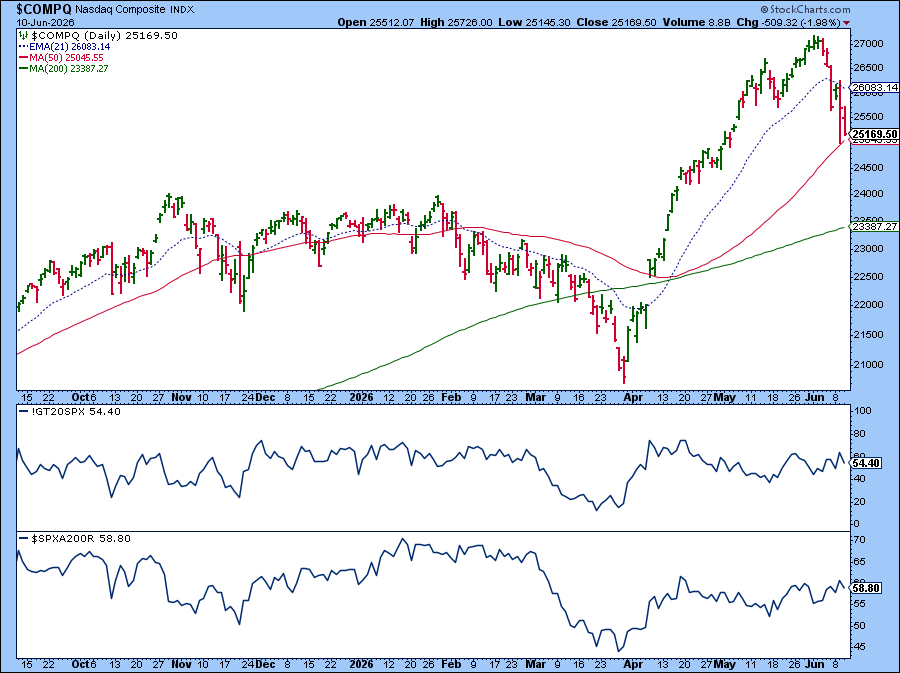This screenshot has height=673, width=900.
Task: Click the StockCharts.com watermark text
Action: pos(810,9)
